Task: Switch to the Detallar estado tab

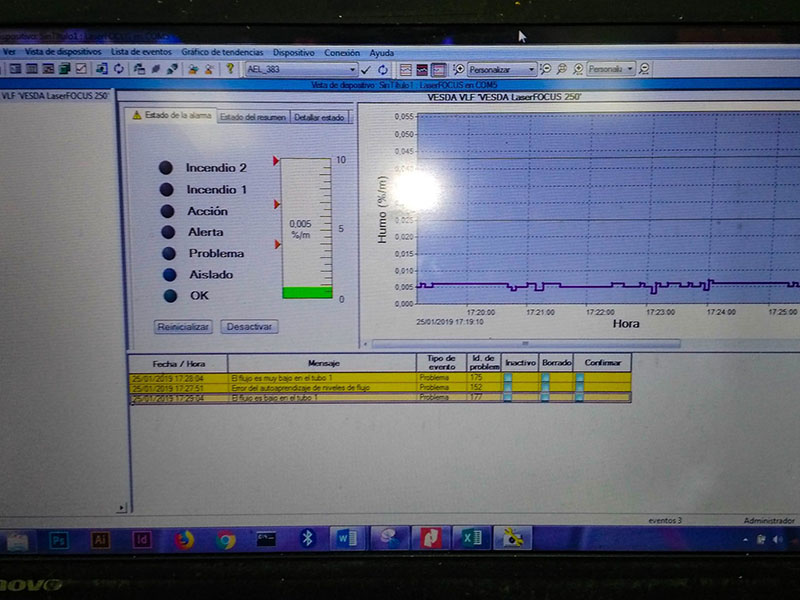Action: pyautogui.click(x=319, y=117)
